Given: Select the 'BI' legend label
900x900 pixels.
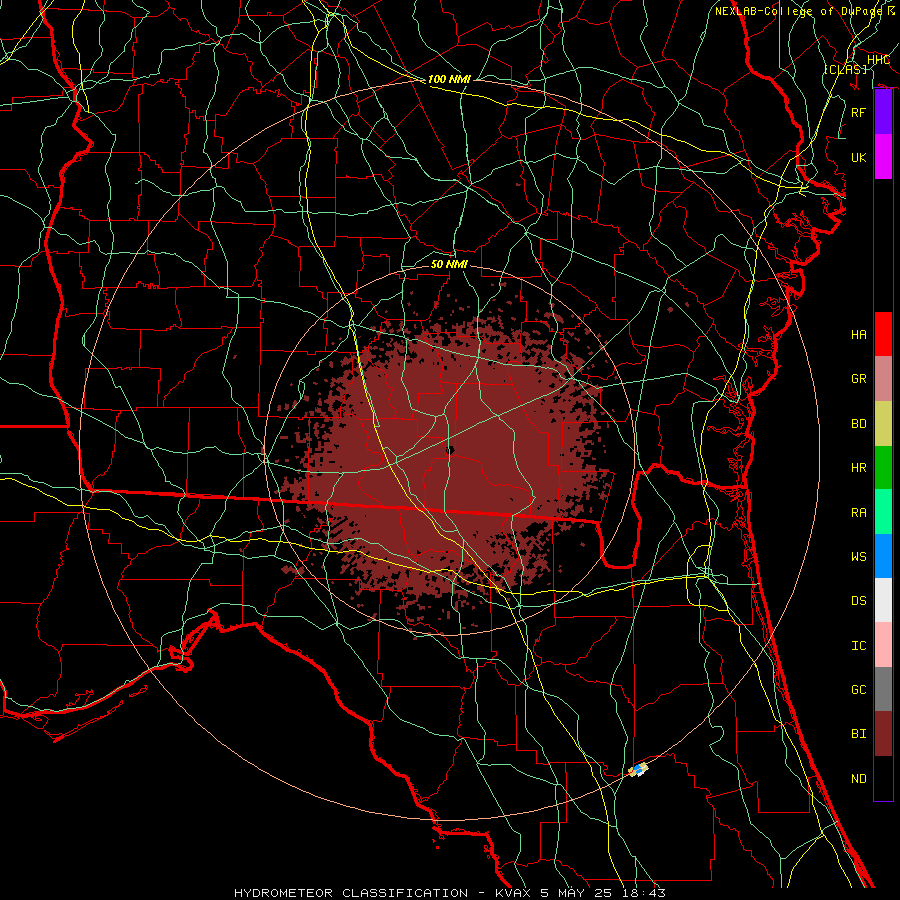Looking at the screenshot, I should (859, 734).
